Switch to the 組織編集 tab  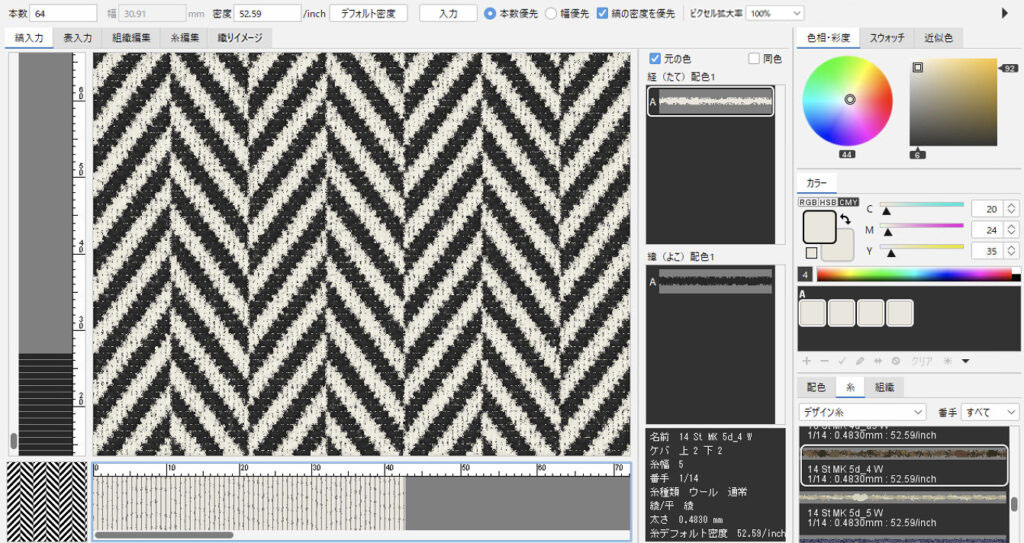point(131,38)
